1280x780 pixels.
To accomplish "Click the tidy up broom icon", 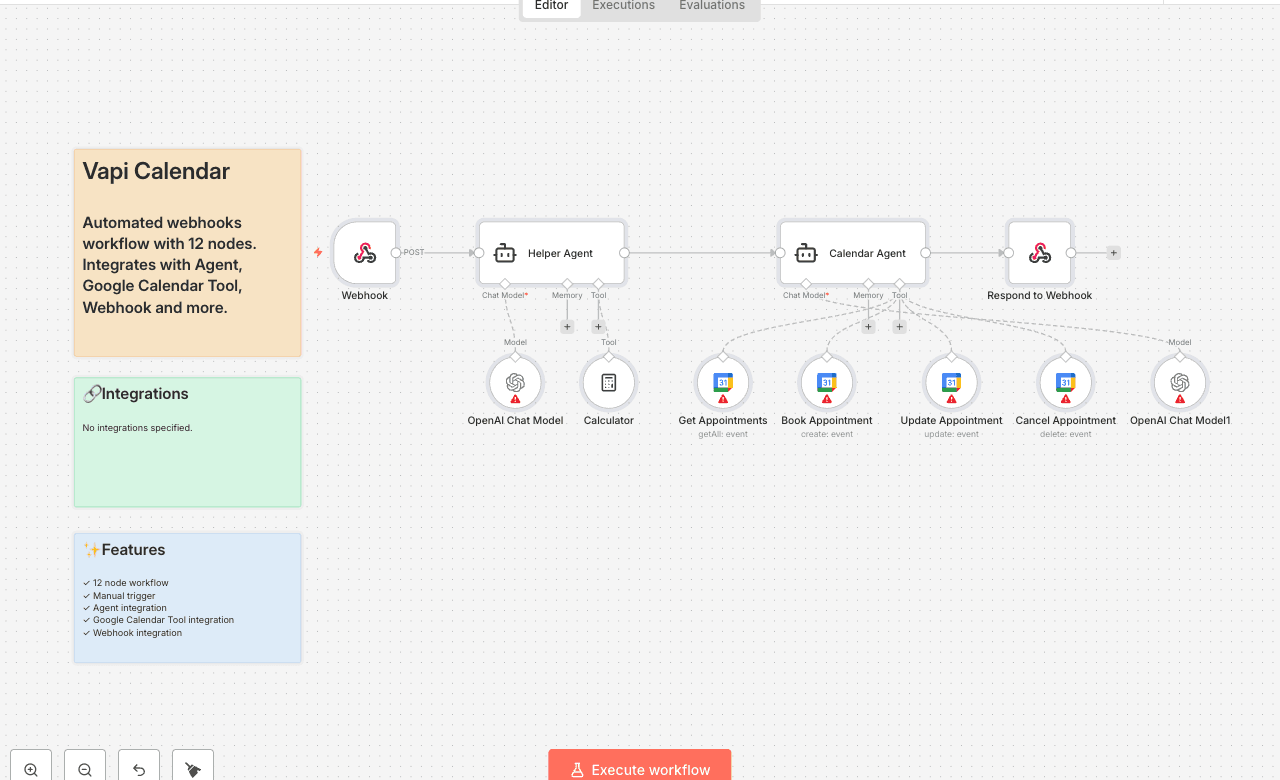I will pyautogui.click(x=193, y=769).
